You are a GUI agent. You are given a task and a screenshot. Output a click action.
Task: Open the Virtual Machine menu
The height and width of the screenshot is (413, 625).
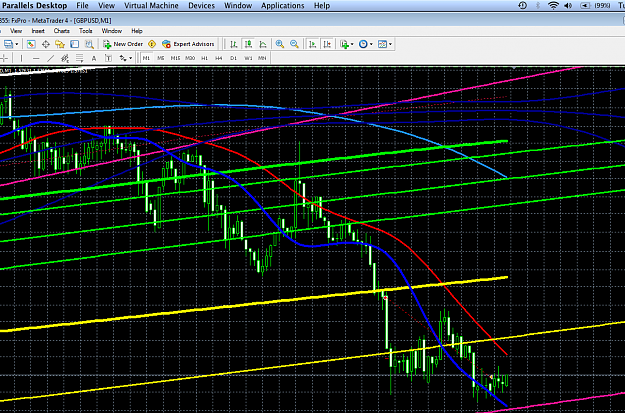tap(151, 6)
